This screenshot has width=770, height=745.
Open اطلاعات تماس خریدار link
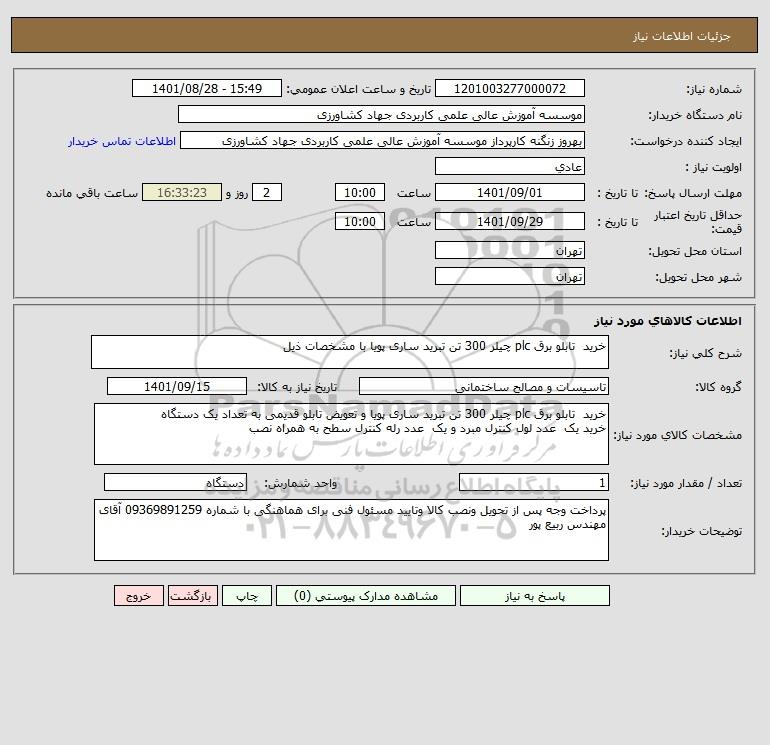click(122, 141)
